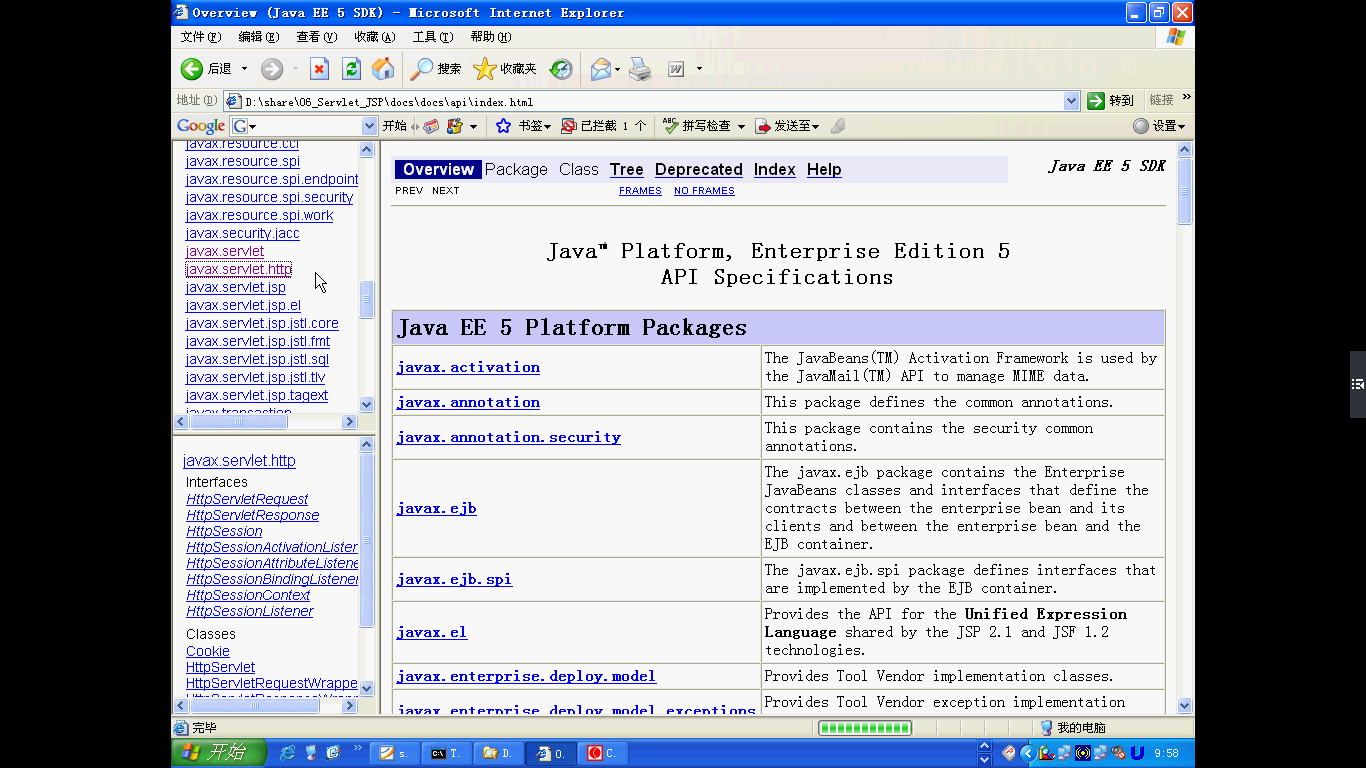Image resolution: width=1366 pixels, height=768 pixels.
Task: Click the Google toolbar logo
Action: (x=200, y=126)
